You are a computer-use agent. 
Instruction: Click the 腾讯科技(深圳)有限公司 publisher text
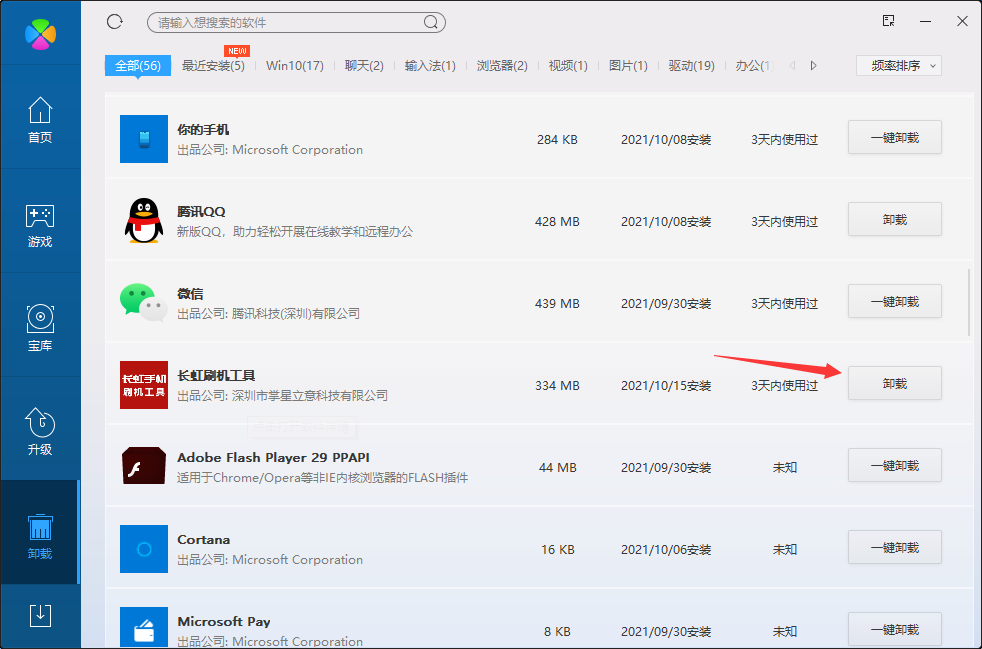(296, 314)
